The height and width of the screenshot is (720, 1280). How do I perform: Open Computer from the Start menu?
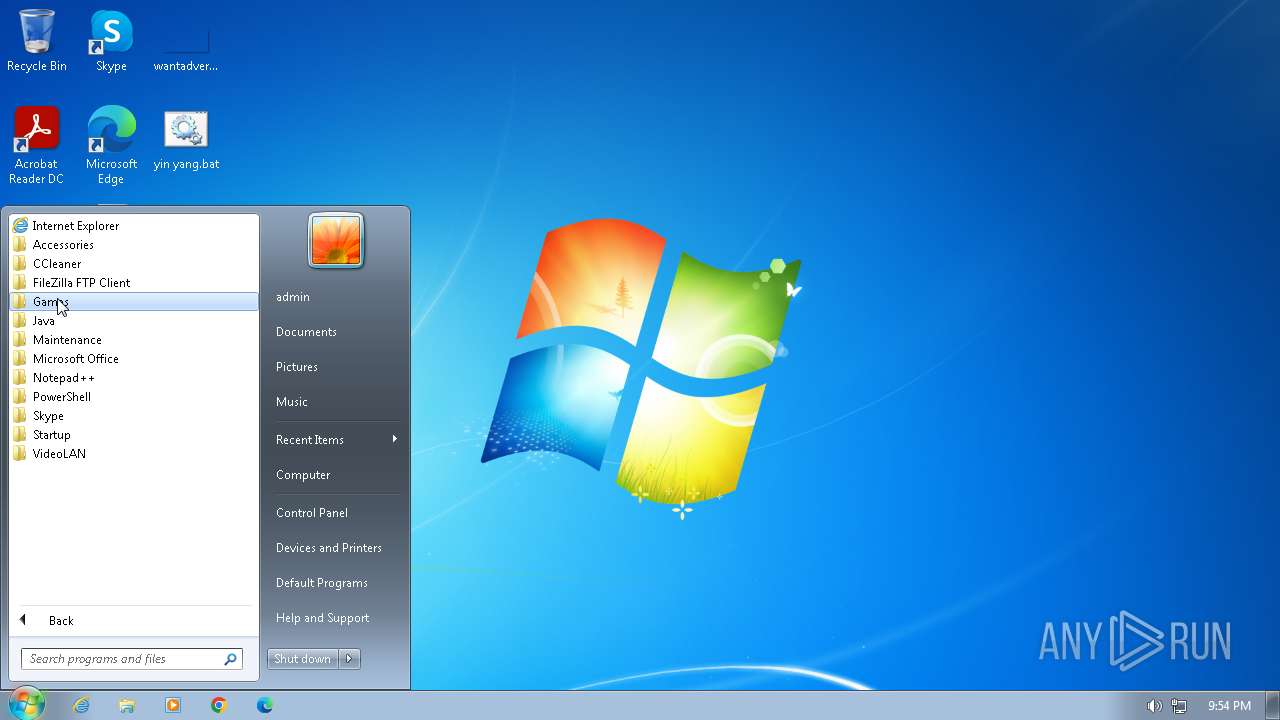pos(335,475)
